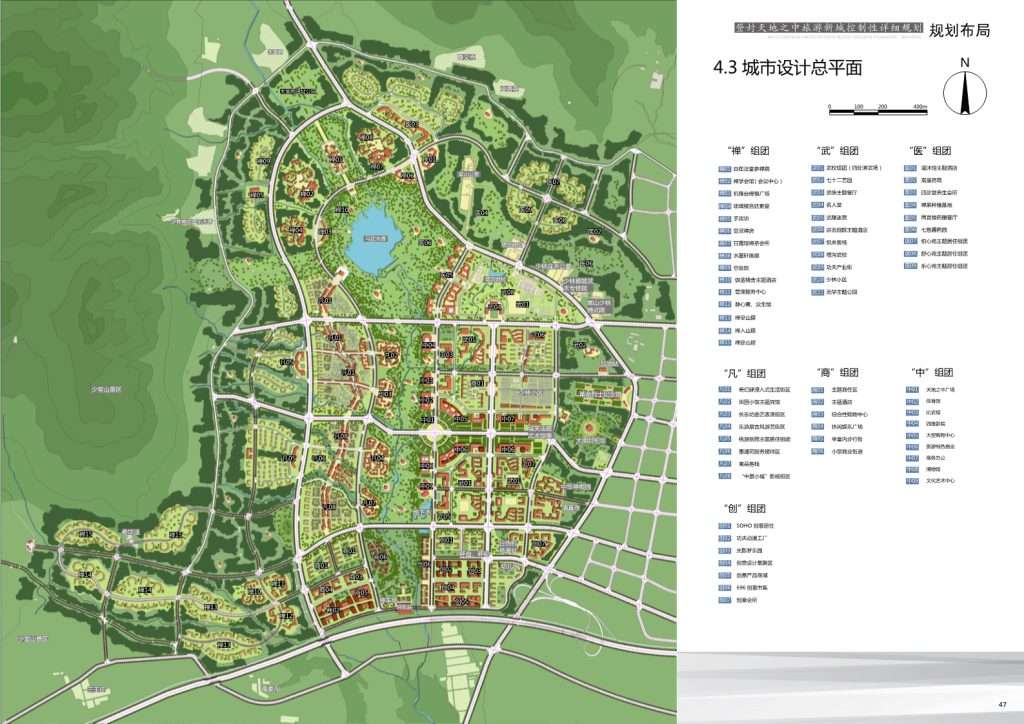Click the circular central plaza roundabout
The width and height of the screenshot is (1024, 724).
pyautogui.click(x=436, y=433)
